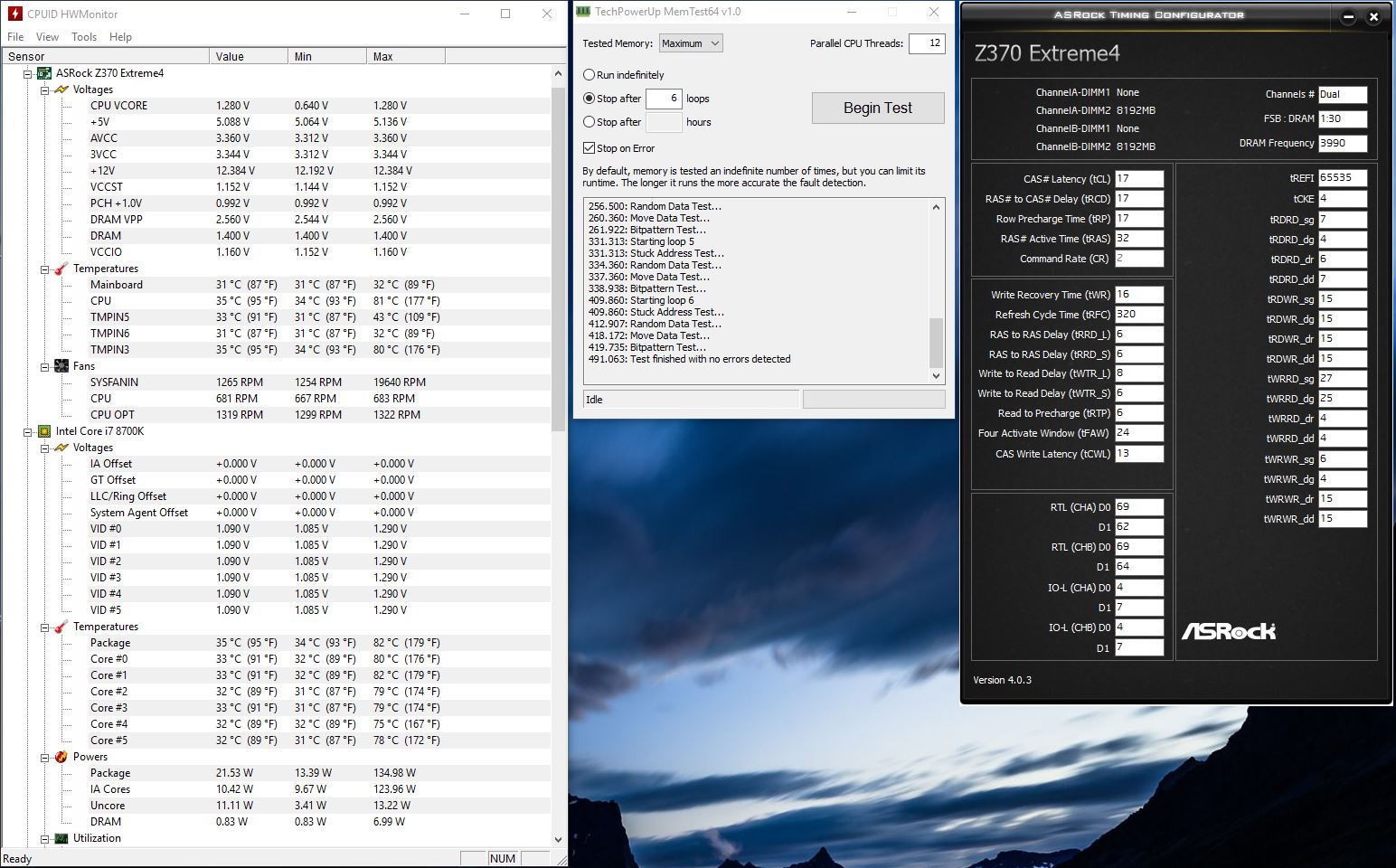This screenshot has width=1396, height=868.
Task: Click the DRAM Frequency field
Action: pos(1343,143)
